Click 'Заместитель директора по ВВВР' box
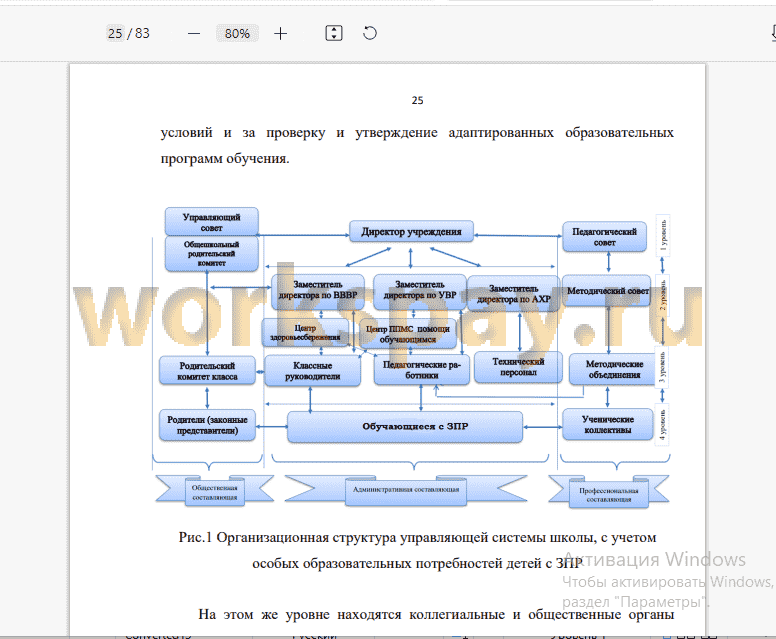Image resolution: width=776 pixels, height=639 pixels. [318, 290]
